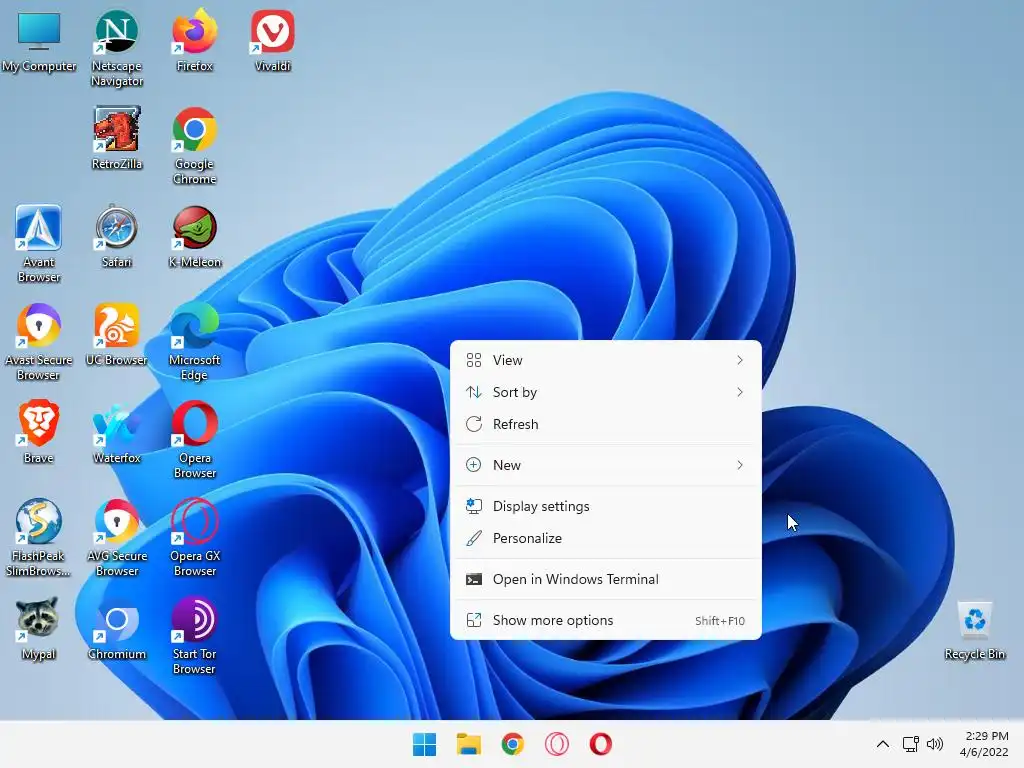Screen dimensions: 1024x768
Task: Select the Start Tor Browser shortcut
Action: click(x=195, y=636)
